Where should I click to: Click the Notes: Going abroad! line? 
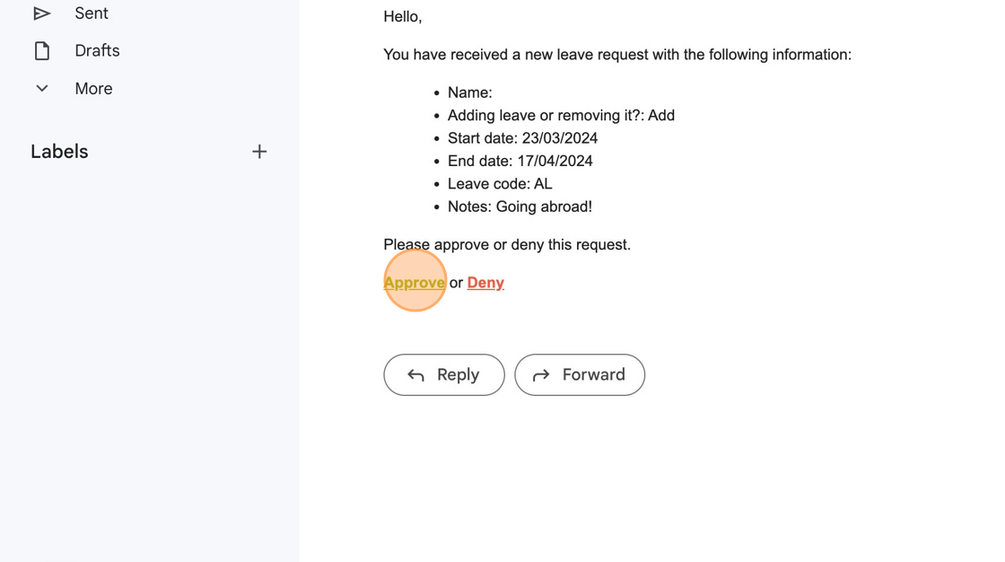pos(519,207)
